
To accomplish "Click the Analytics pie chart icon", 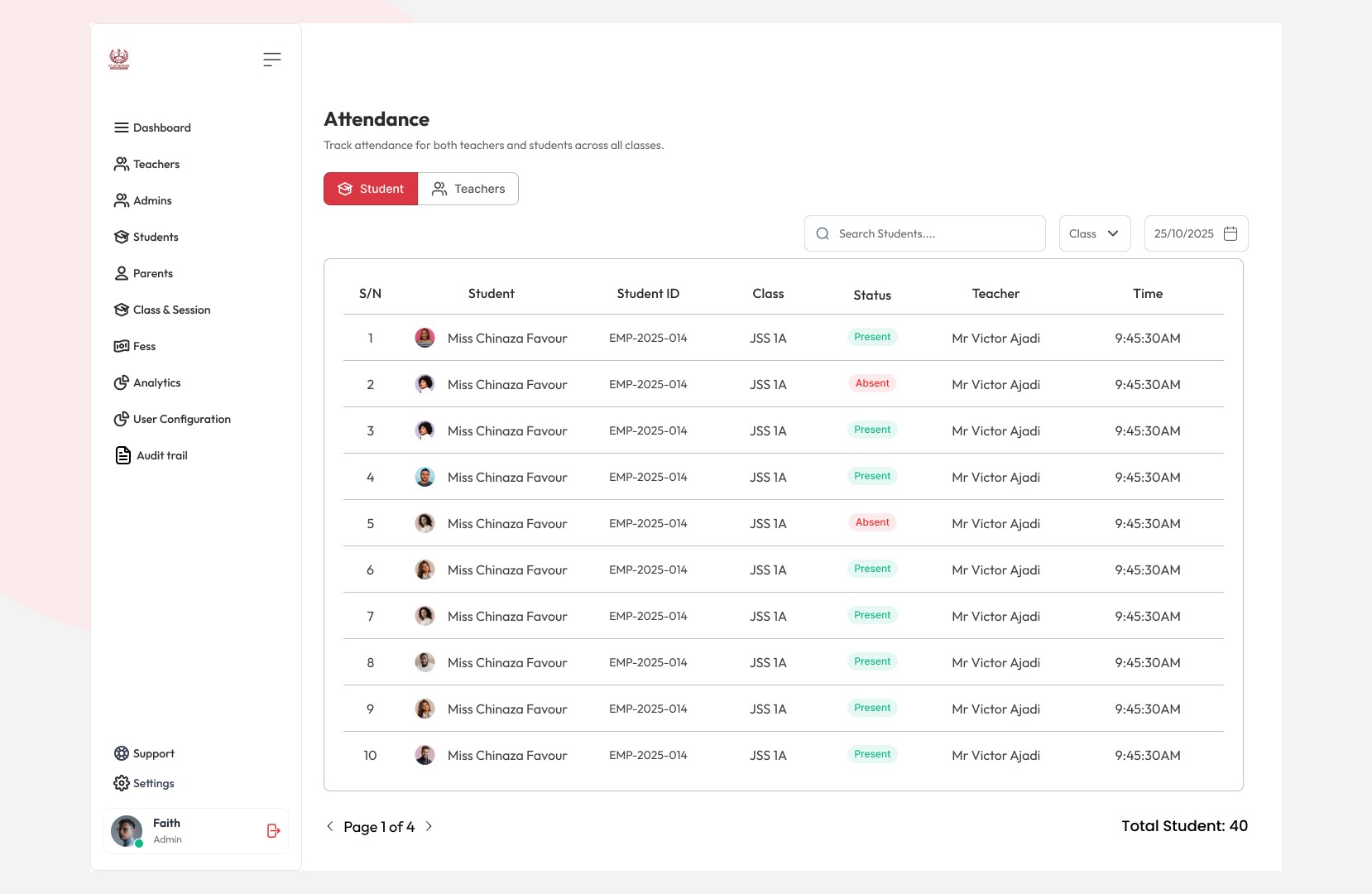I will click(122, 382).
